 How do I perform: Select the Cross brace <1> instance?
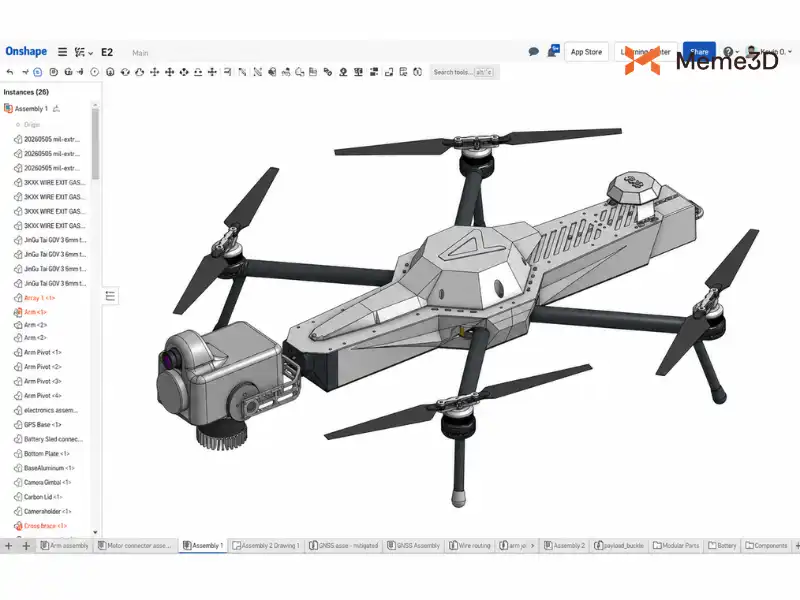tap(45, 526)
